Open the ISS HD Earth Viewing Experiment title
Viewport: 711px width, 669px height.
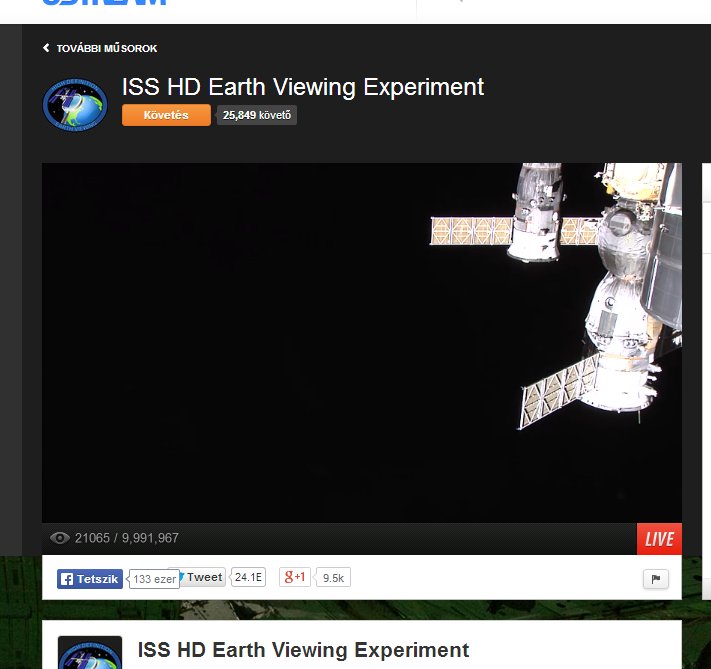[302, 87]
